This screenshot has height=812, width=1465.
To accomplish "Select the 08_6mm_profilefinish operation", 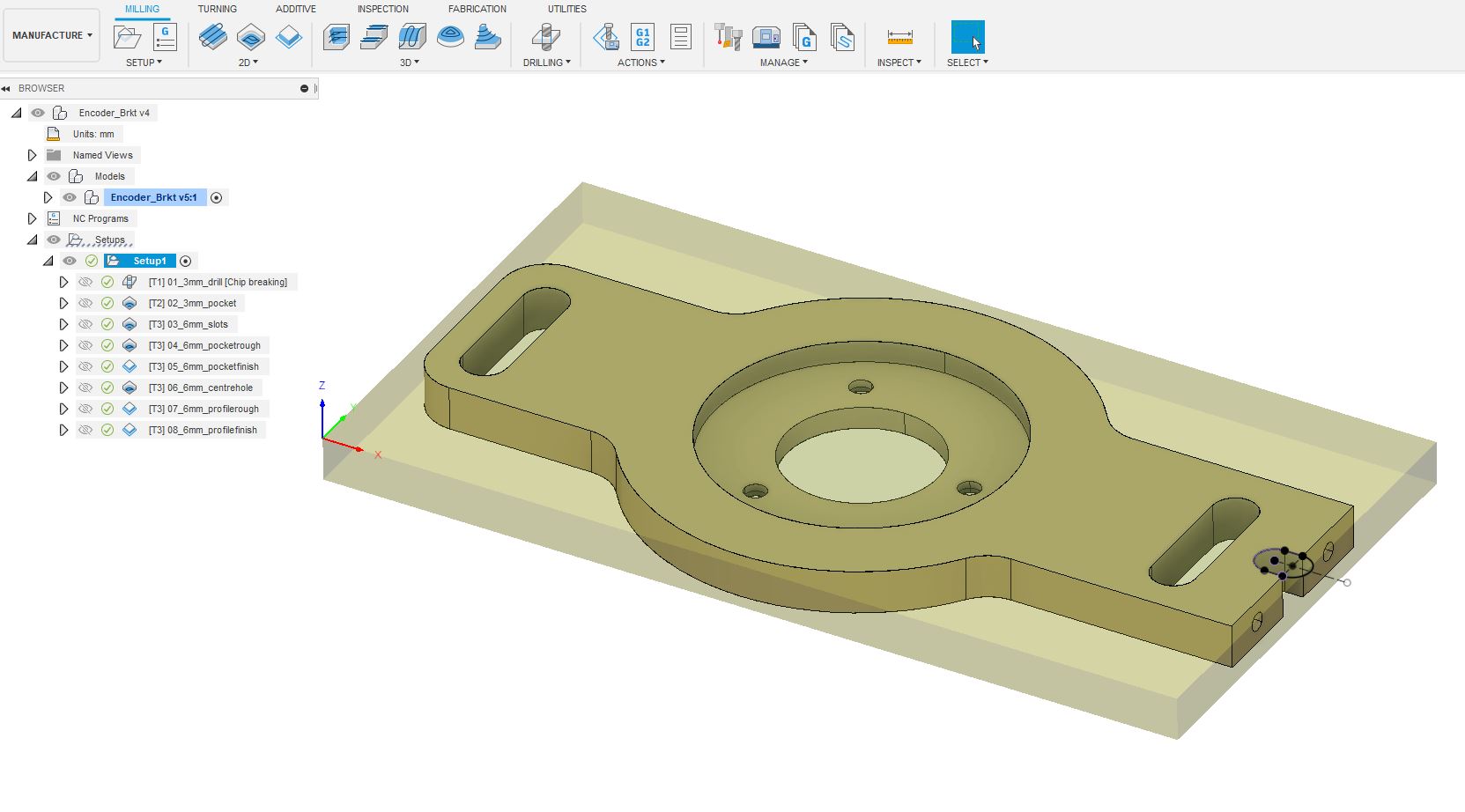I will coord(203,430).
